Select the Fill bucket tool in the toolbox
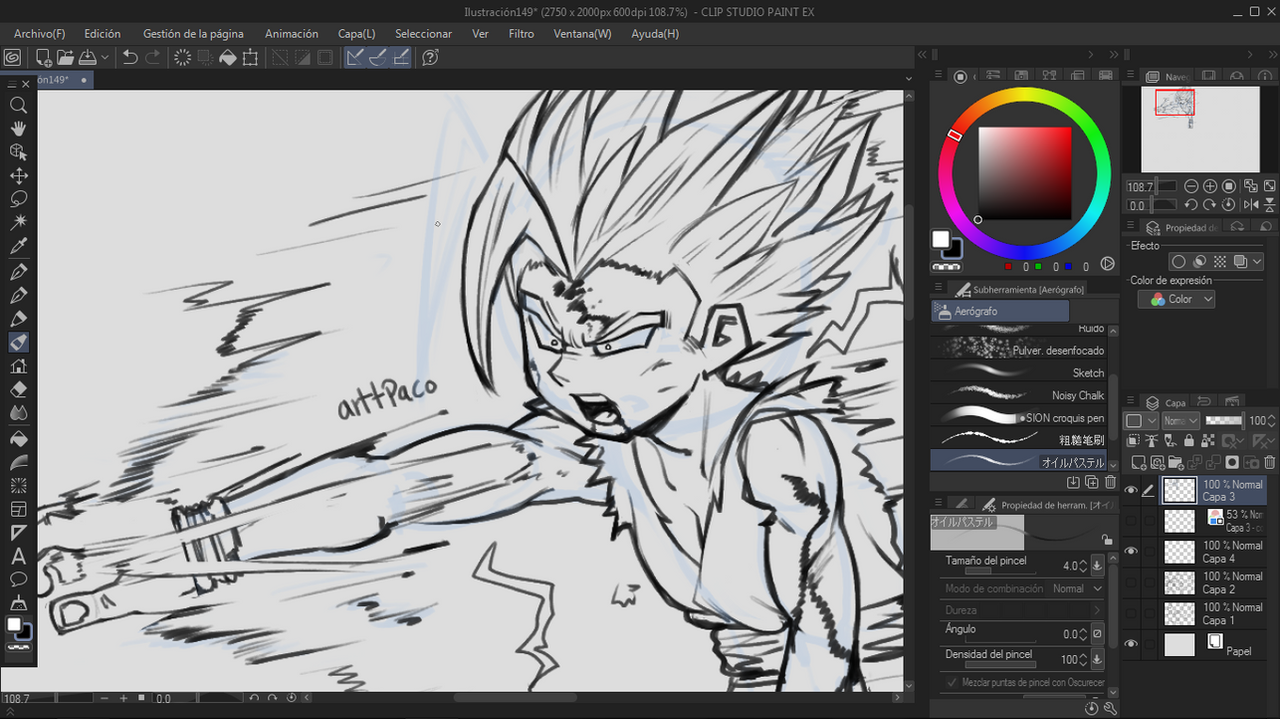Viewport: 1280px width, 719px height. point(18,438)
